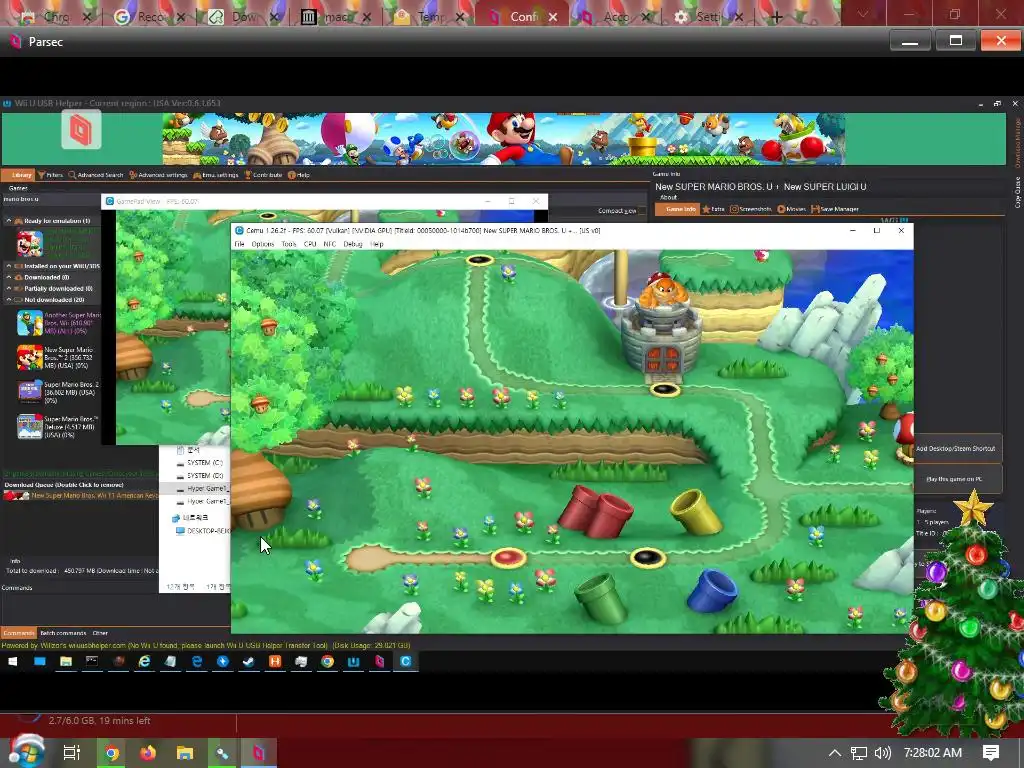Open remote Internet Explorer taskbar icon

point(144,662)
